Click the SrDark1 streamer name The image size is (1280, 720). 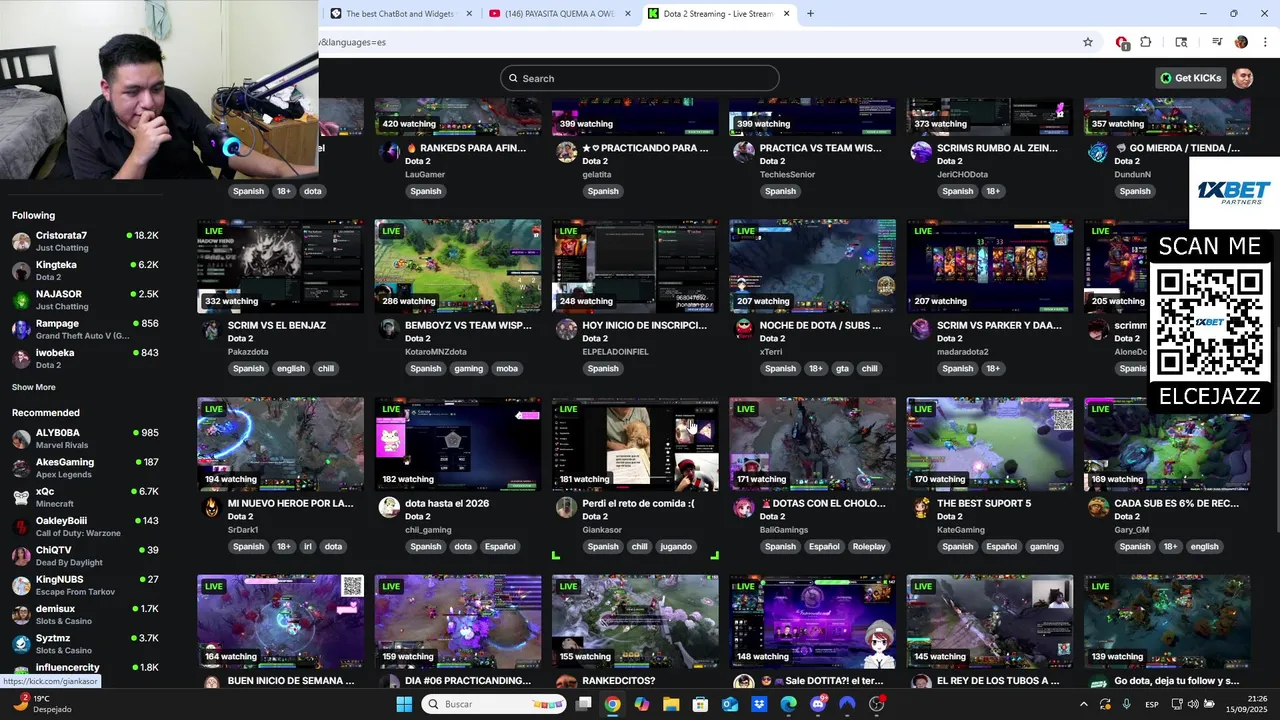pos(243,530)
